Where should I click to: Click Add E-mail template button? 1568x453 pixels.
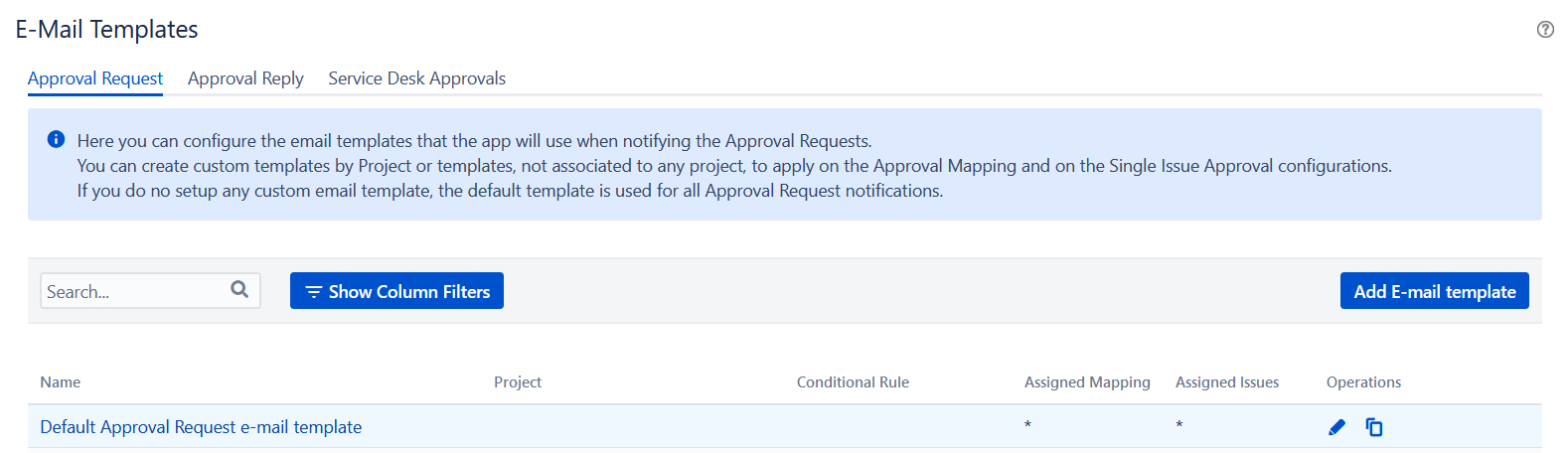click(x=1435, y=291)
